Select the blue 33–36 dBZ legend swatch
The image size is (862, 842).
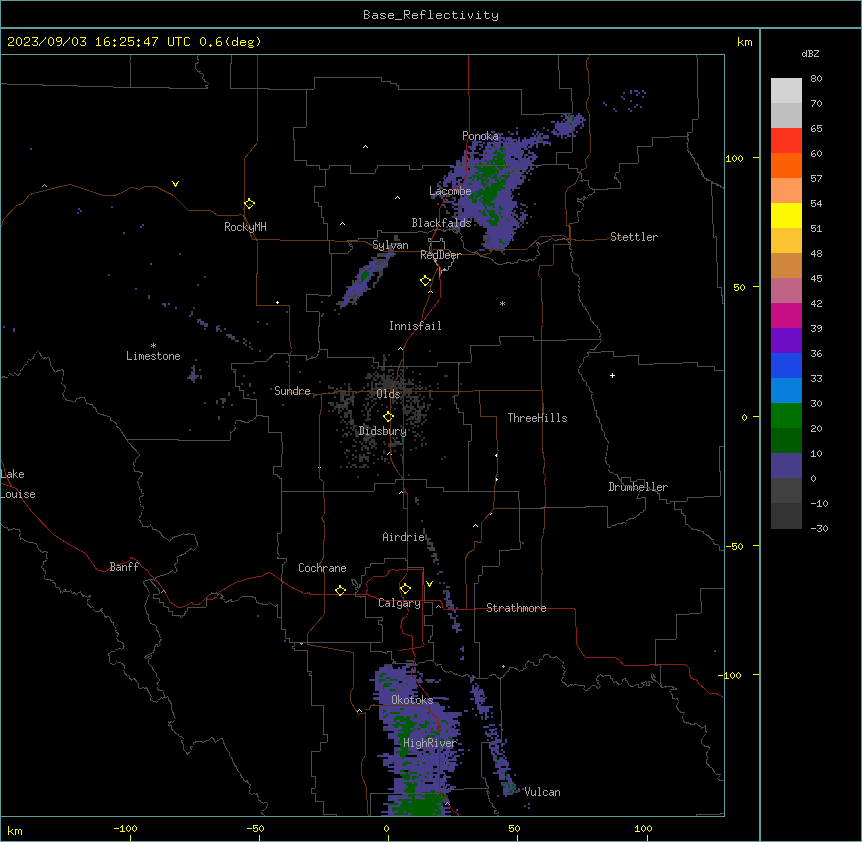[x=786, y=365]
